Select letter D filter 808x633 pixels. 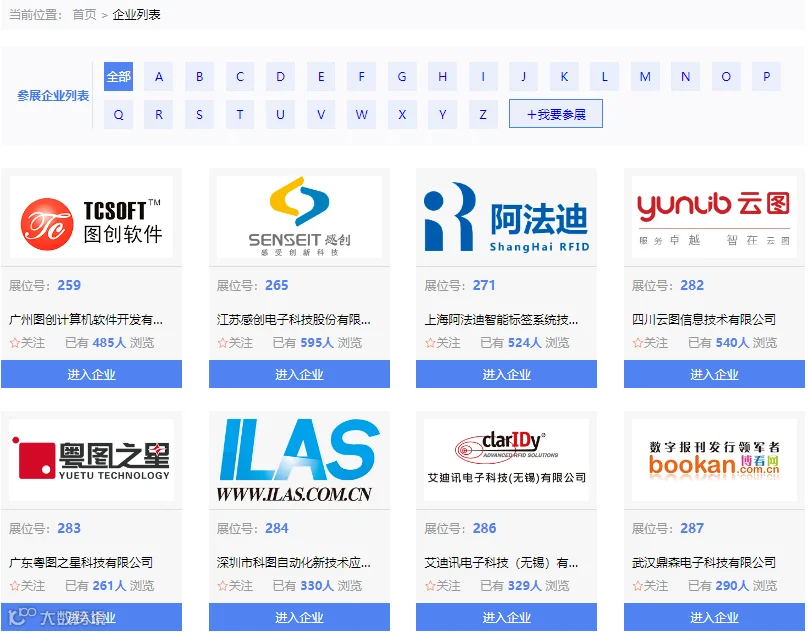(280, 77)
